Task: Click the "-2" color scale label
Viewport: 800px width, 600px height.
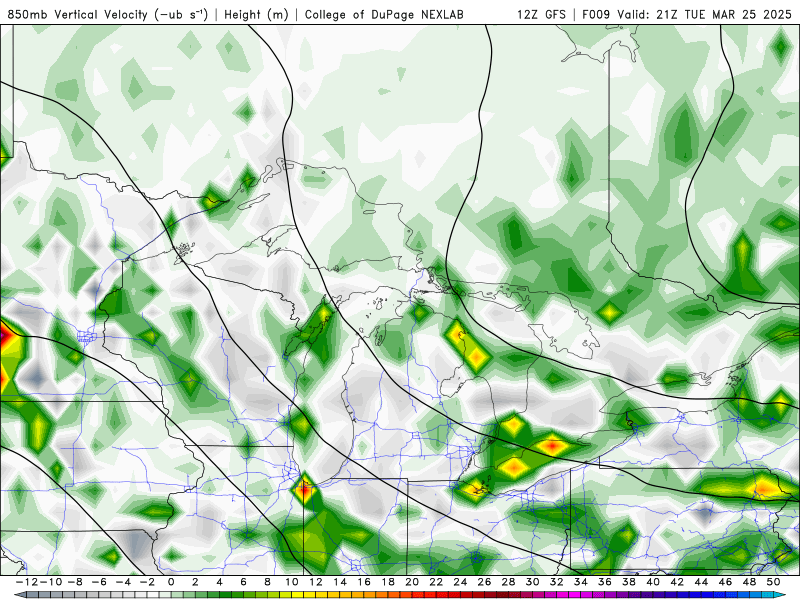Action: (147, 582)
